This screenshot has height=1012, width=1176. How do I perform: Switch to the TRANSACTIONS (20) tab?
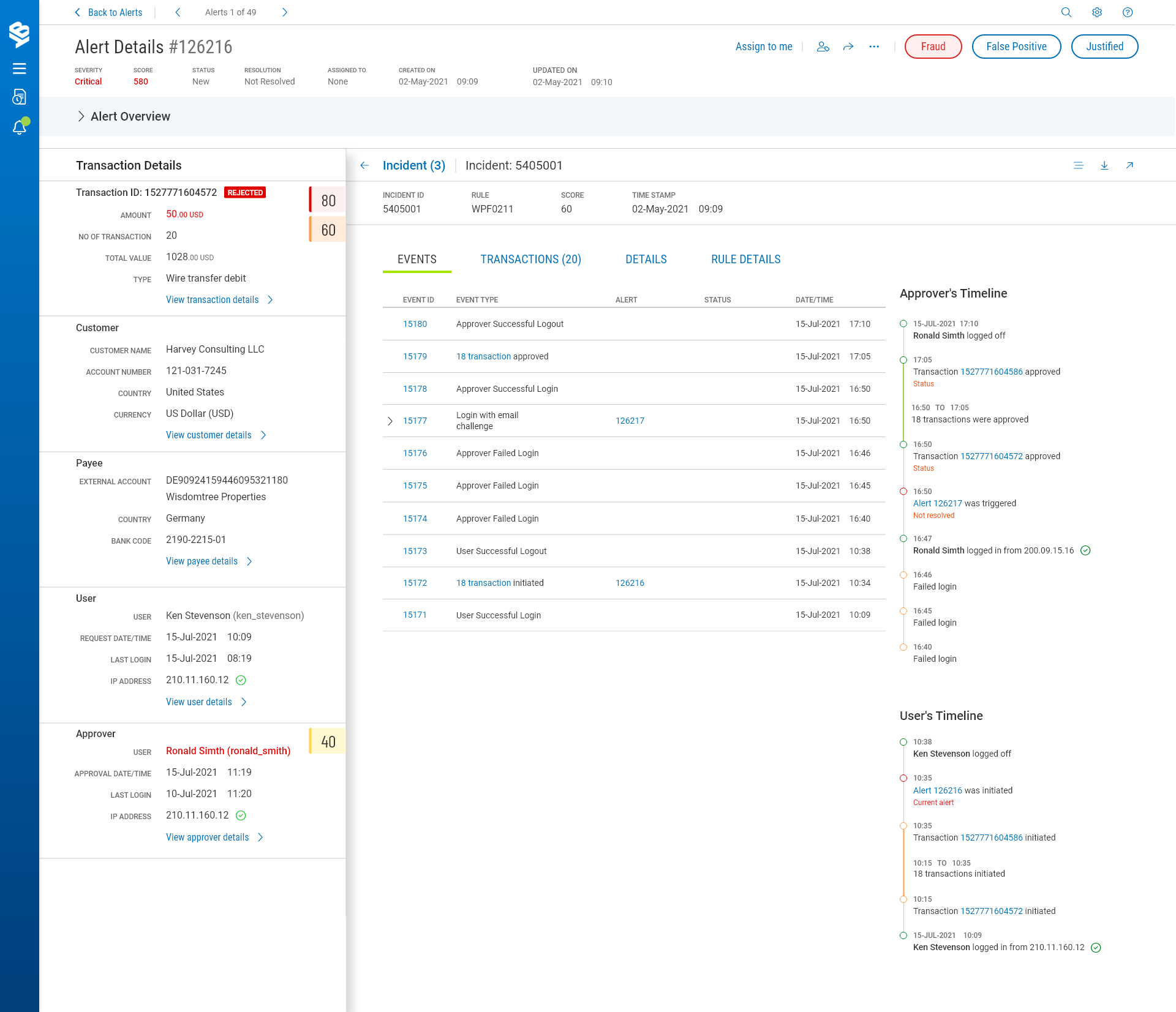(x=530, y=260)
